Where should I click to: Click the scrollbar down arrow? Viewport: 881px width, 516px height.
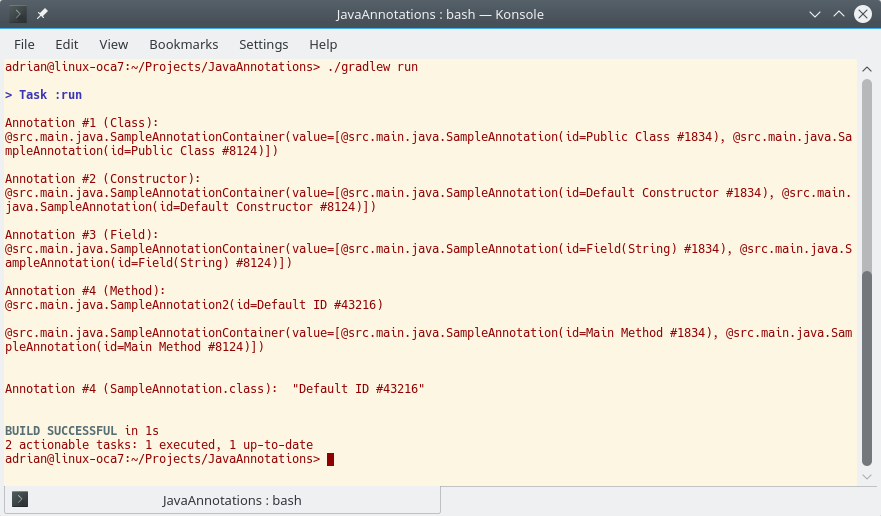[x=867, y=477]
